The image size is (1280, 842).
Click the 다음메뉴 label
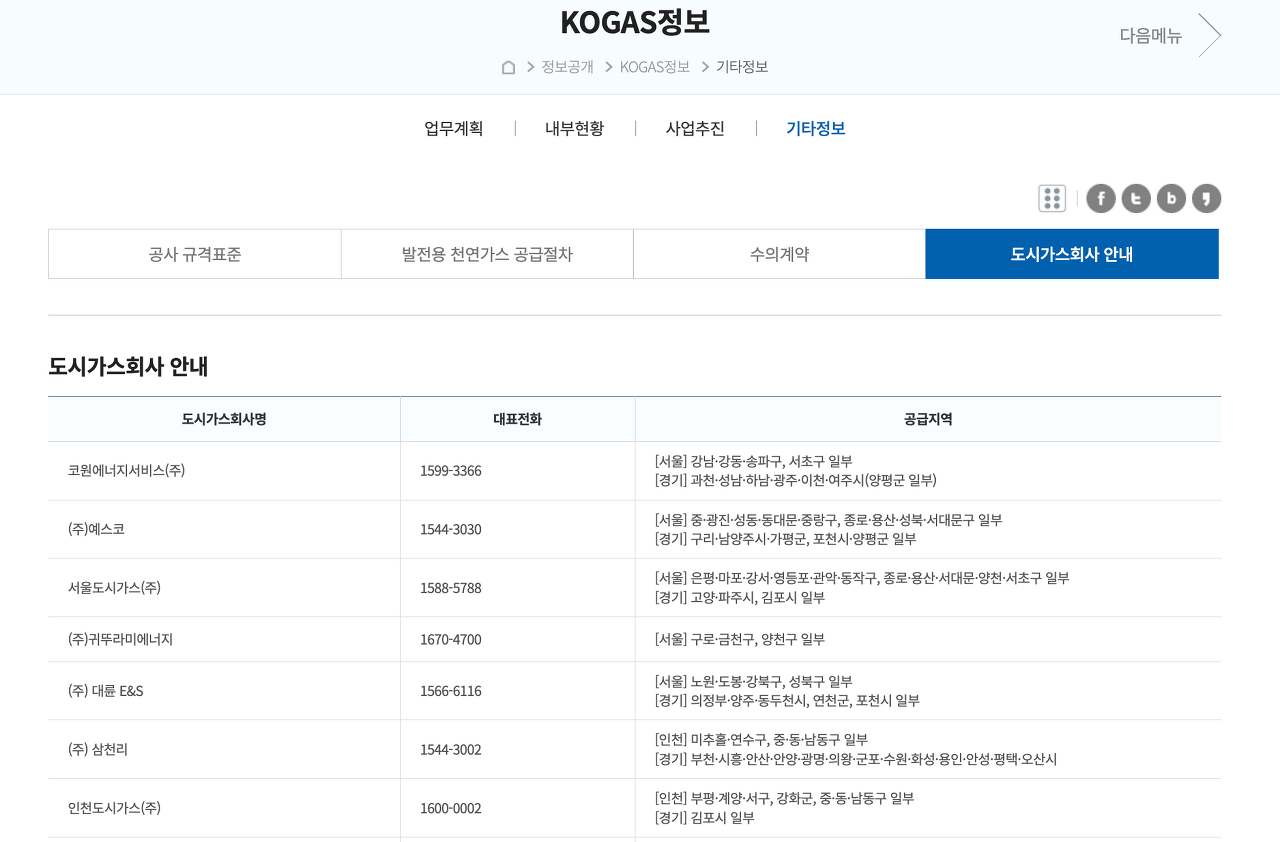[x=1151, y=35]
